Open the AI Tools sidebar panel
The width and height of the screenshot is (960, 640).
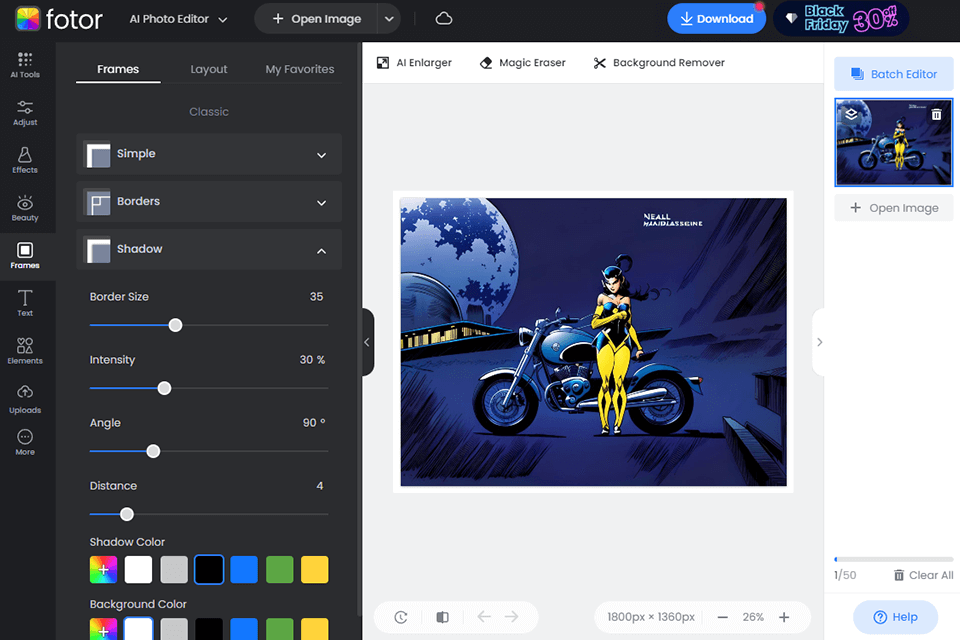[24, 65]
